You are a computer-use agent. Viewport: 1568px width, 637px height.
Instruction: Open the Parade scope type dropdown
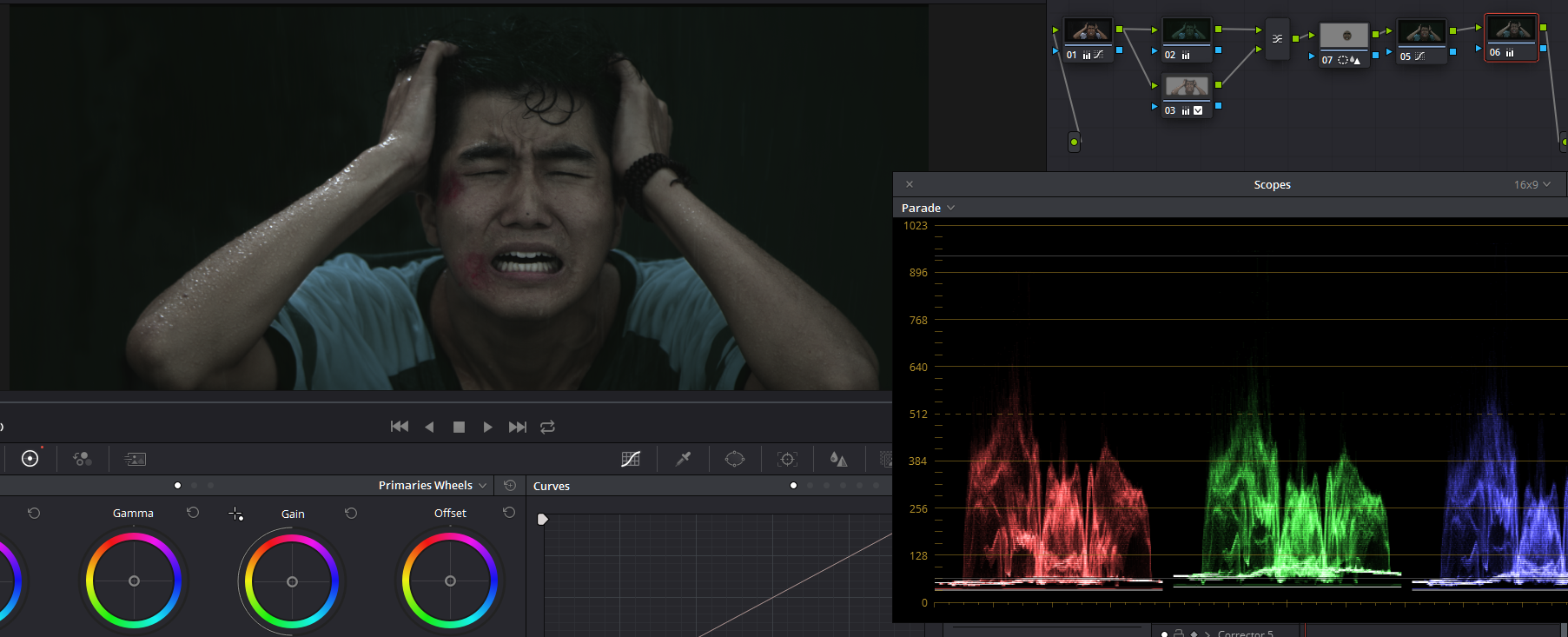coord(928,209)
